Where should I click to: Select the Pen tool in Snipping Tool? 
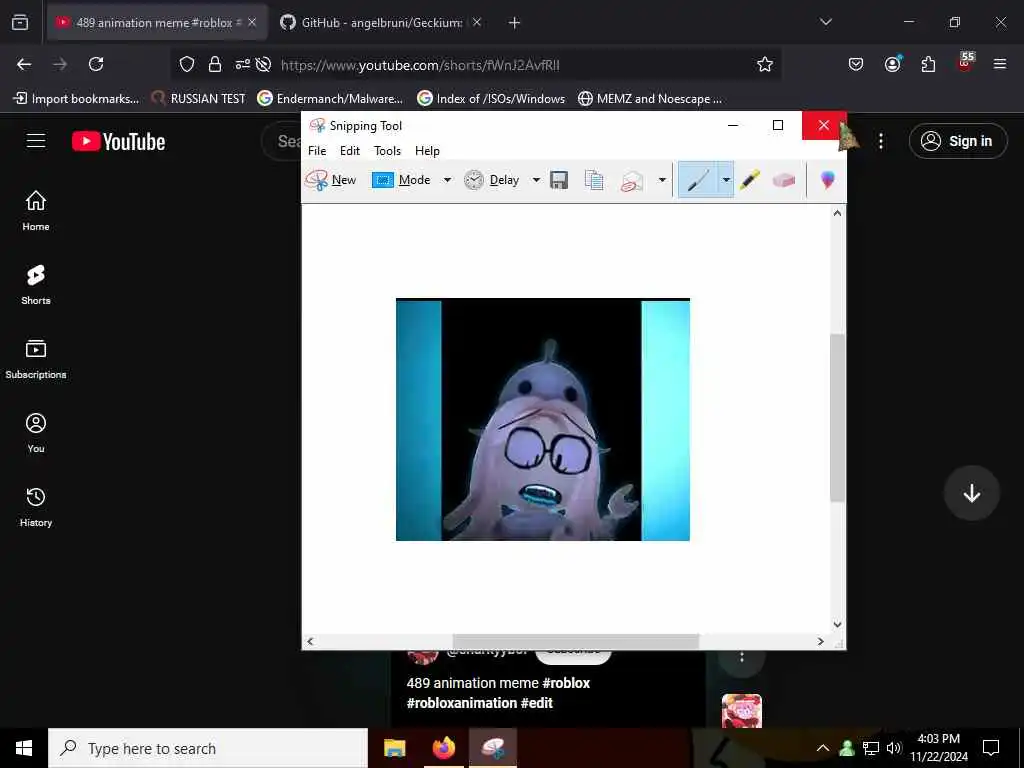point(698,180)
